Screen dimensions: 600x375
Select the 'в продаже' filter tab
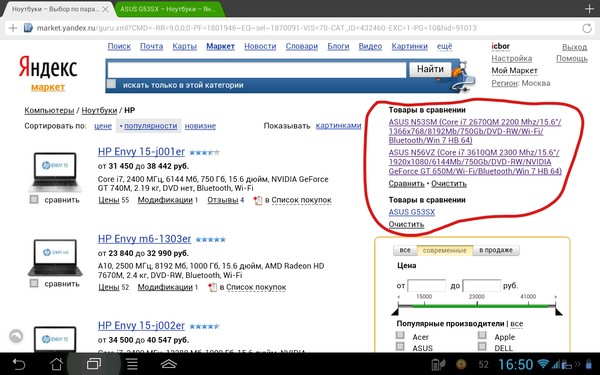496,250
